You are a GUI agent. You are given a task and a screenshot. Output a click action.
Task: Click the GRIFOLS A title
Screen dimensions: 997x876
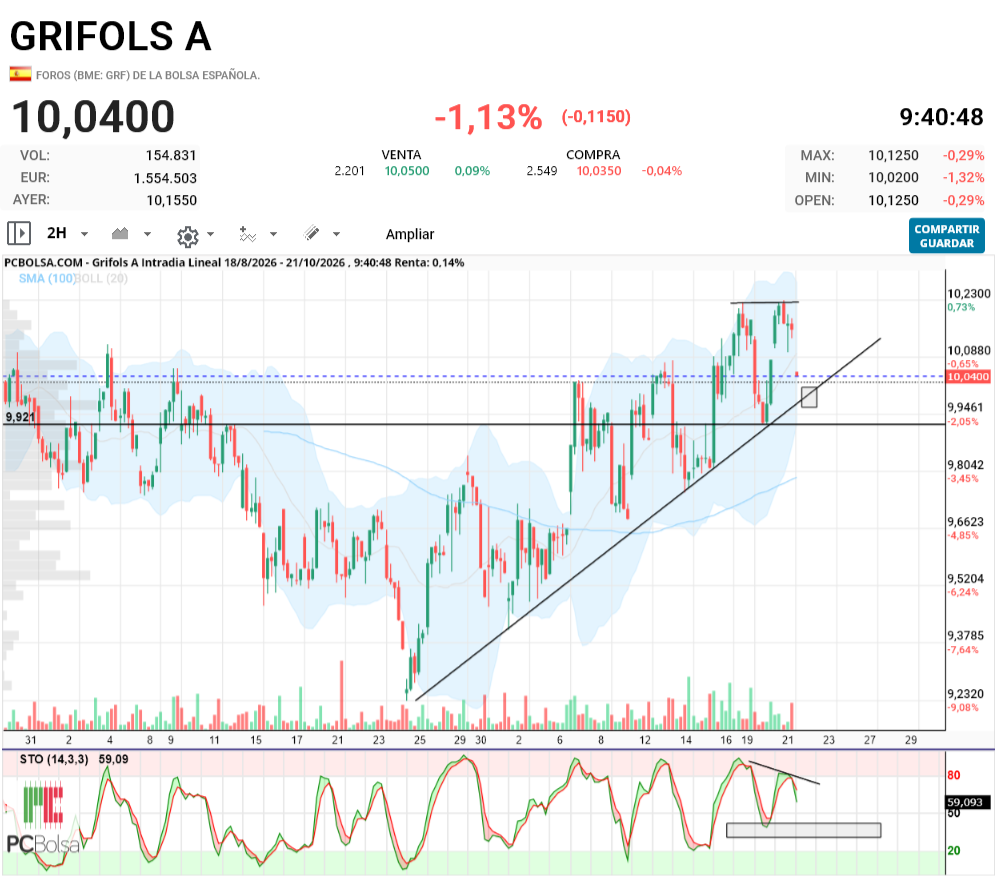pyautogui.click(x=111, y=36)
